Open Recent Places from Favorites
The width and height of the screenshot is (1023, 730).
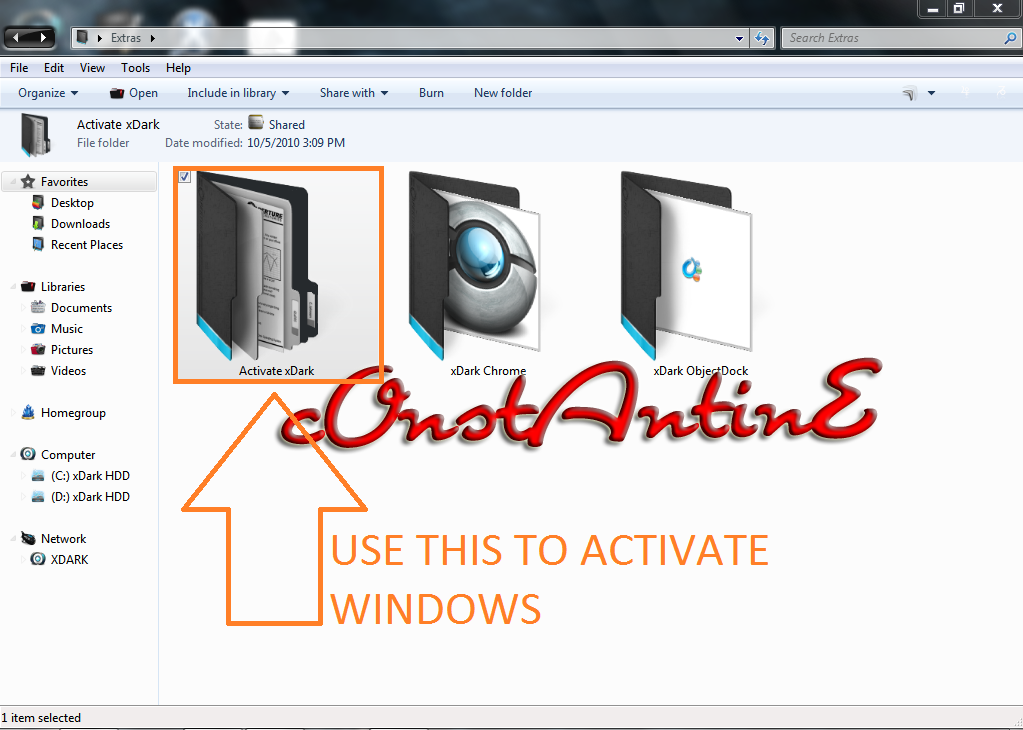87,245
